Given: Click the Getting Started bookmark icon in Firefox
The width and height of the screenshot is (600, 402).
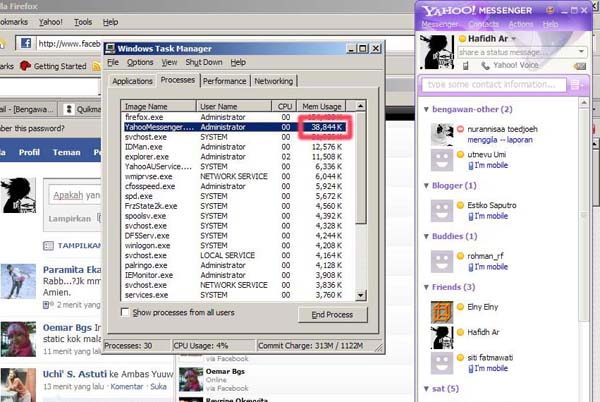Looking at the screenshot, I should [25, 66].
